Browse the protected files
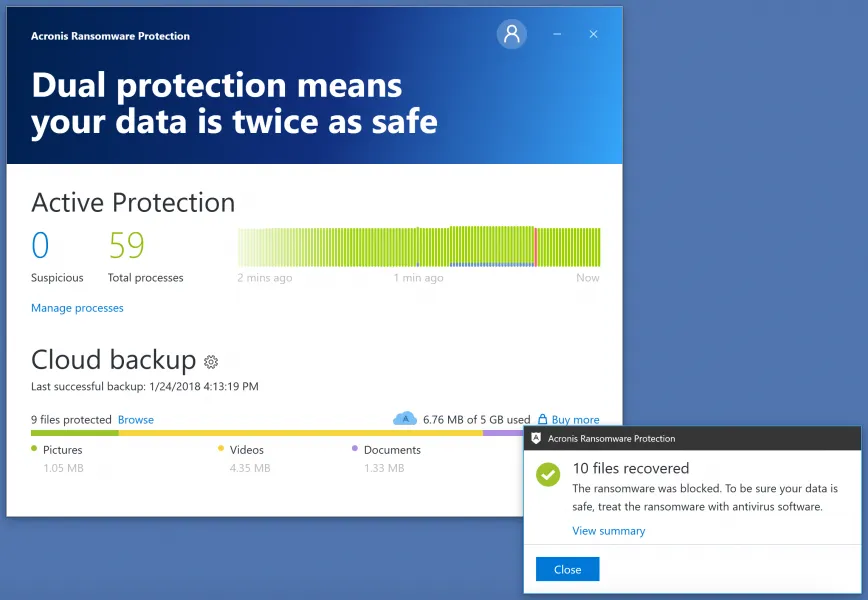The height and width of the screenshot is (600, 868). click(x=136, y=420)
